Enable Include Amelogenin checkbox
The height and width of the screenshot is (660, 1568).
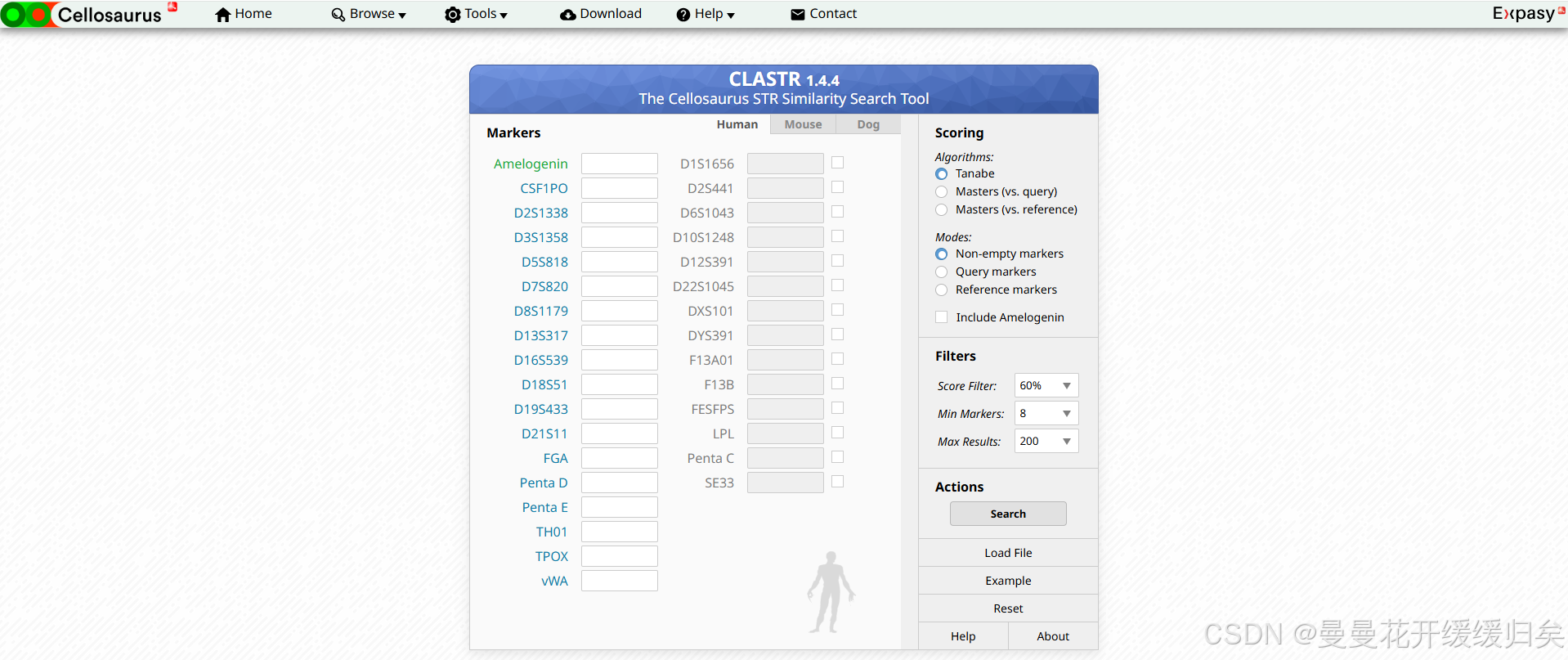(x=942, y=317)
